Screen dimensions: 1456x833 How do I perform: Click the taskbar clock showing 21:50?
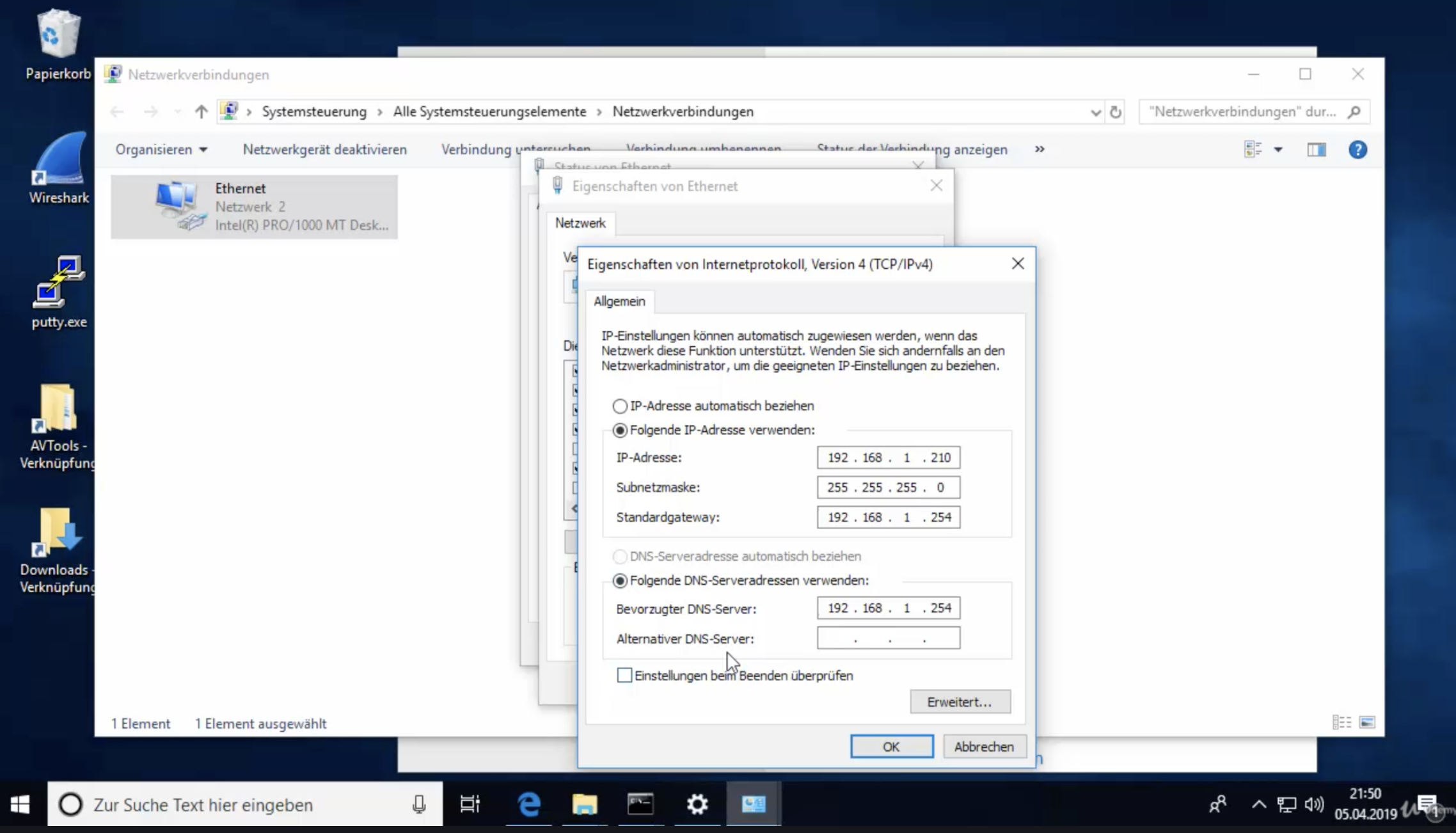point(1365,804)
